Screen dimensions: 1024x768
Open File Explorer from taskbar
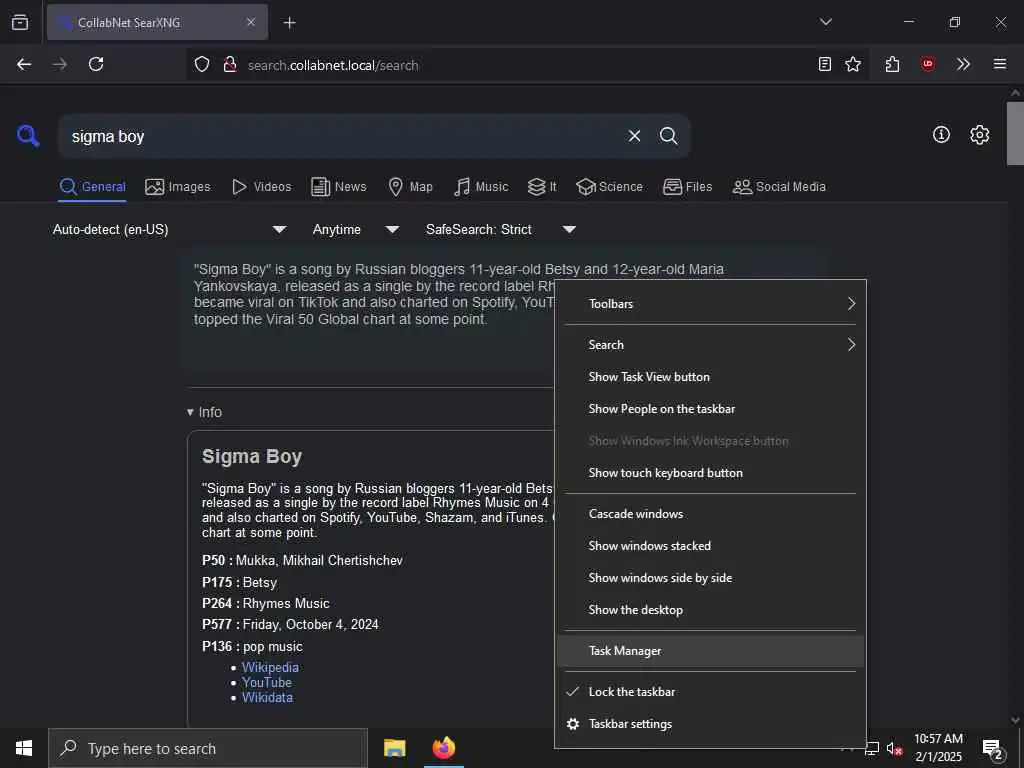tap(394, 748)
